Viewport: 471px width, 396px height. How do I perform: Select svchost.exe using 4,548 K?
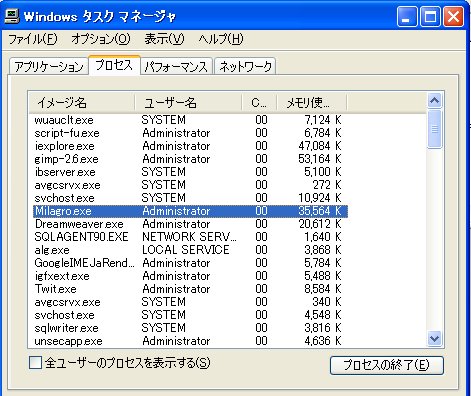(x=190, y=315)
